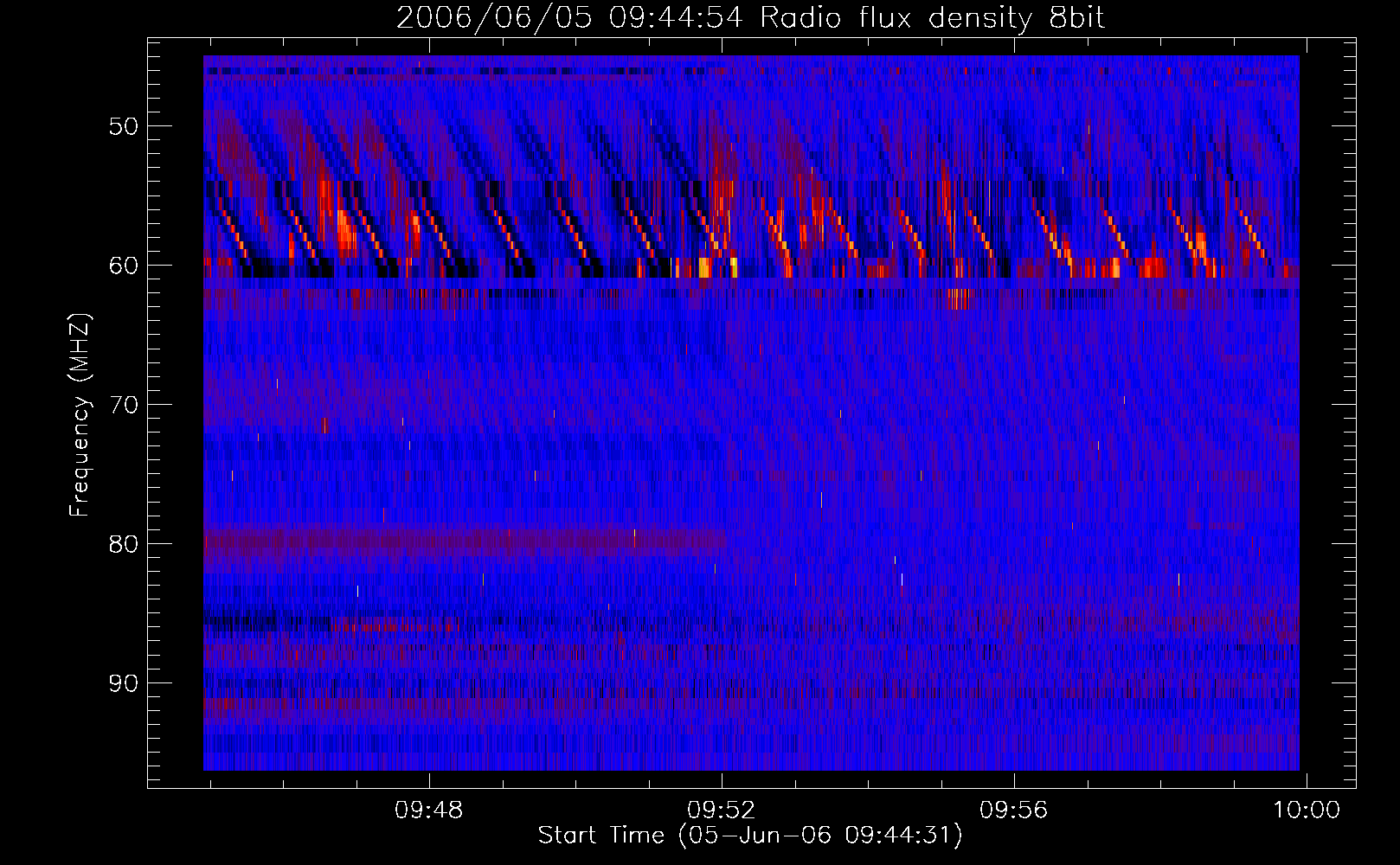Select the frequency tick label '60'

point(124,265)
